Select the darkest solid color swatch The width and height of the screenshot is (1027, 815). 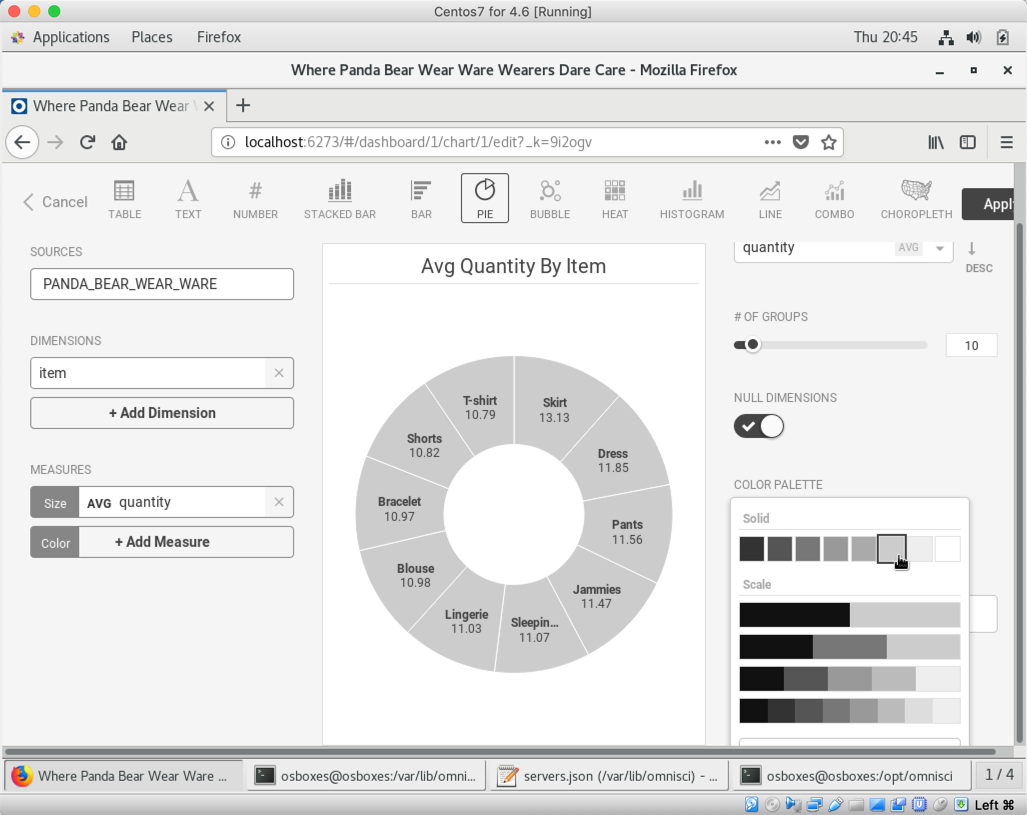752,549
